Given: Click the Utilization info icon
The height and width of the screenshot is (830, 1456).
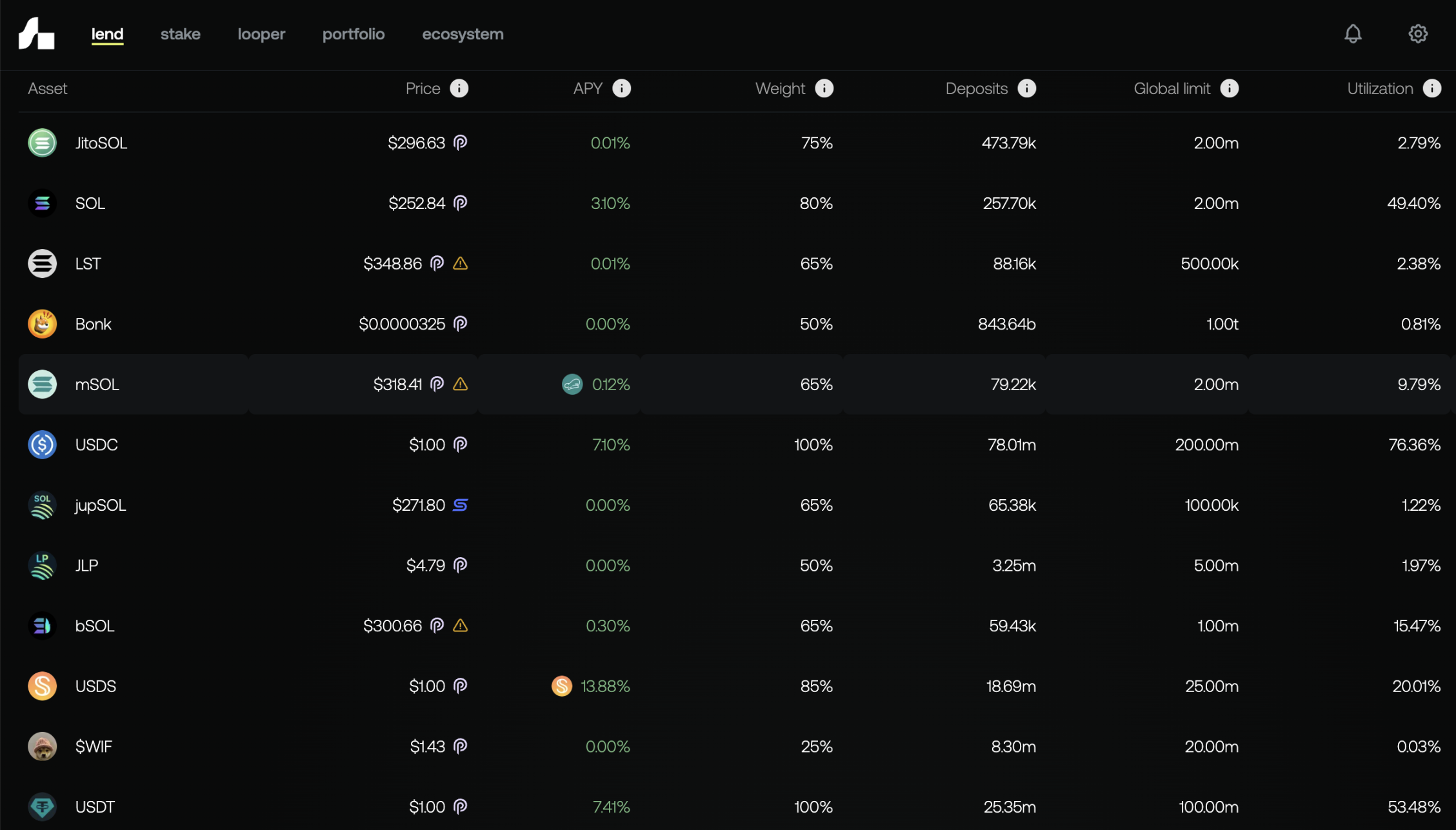Looking at the screenshot, I should (x=1431, y=88).
